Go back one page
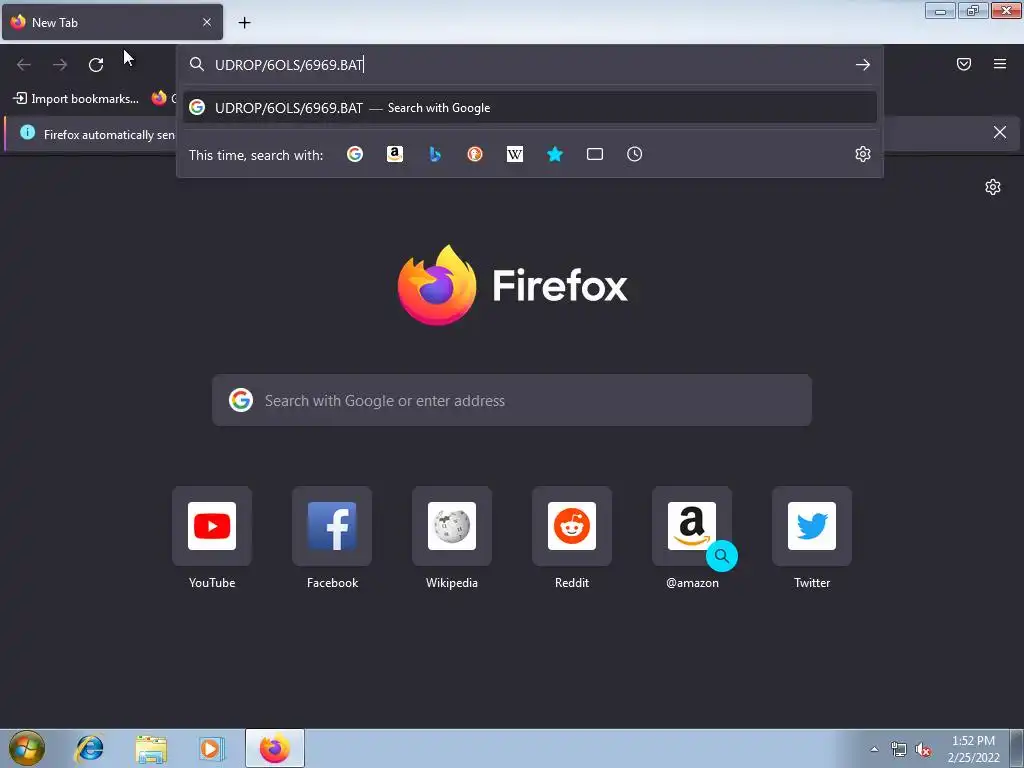 pos(24,65)
